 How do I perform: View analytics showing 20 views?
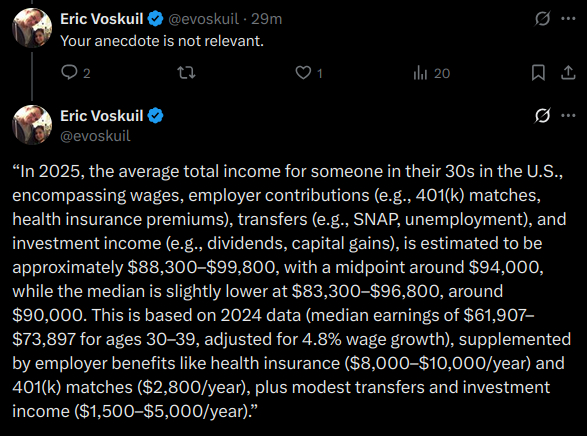coord(431,73)
